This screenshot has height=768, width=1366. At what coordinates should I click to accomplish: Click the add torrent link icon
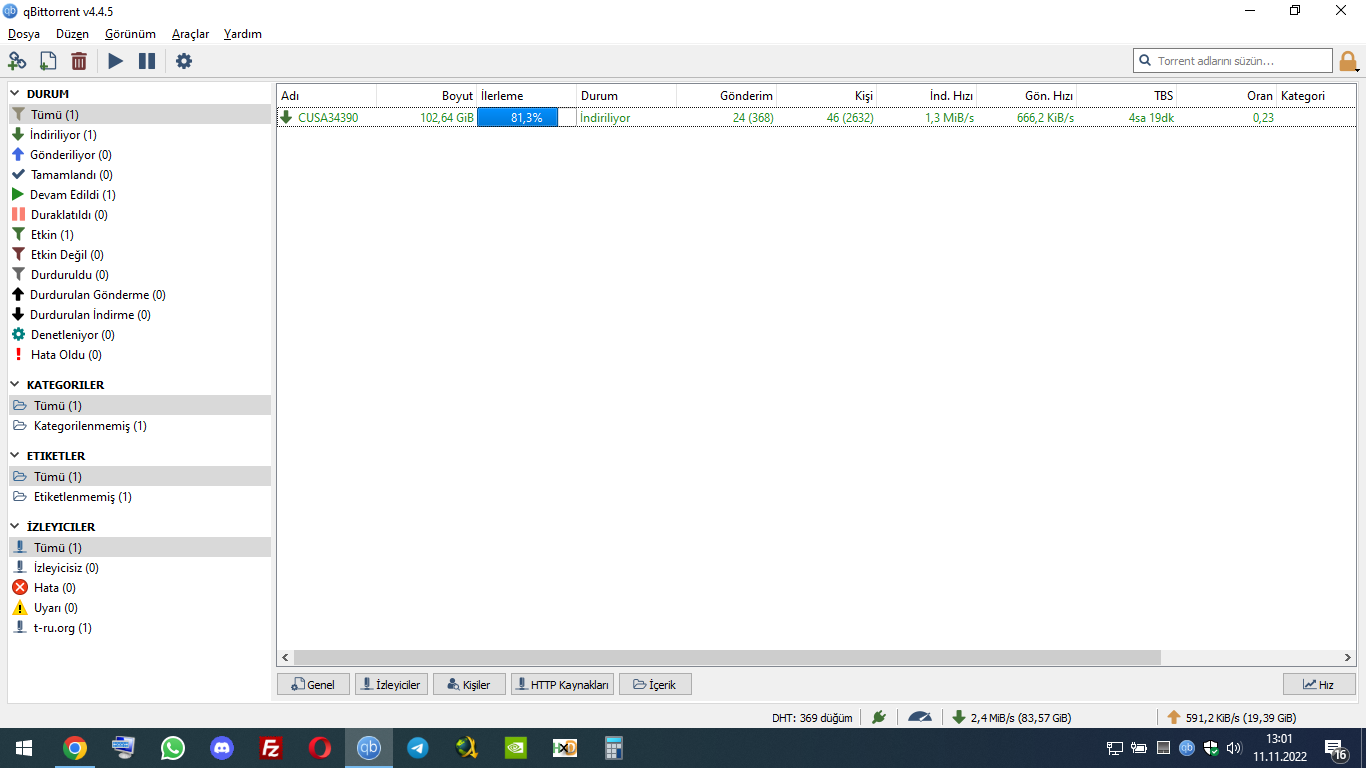[x=17, y=61]
